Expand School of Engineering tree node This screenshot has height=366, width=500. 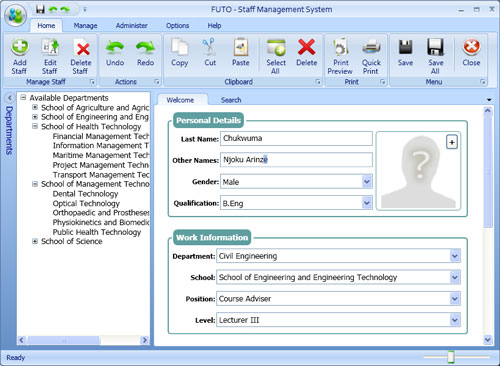(35, 117)
